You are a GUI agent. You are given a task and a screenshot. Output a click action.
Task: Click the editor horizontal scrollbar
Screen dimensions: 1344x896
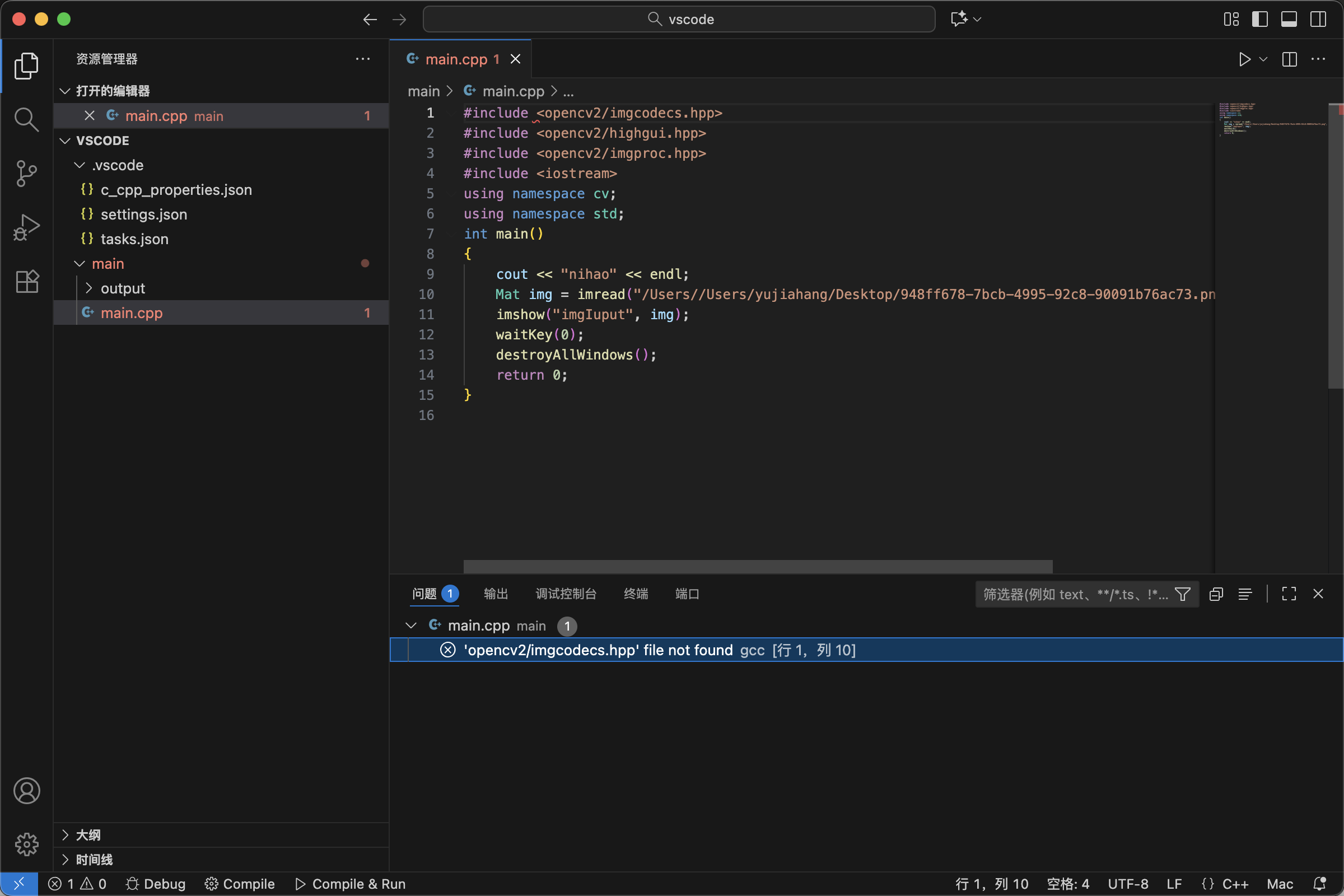coord(757,566)
